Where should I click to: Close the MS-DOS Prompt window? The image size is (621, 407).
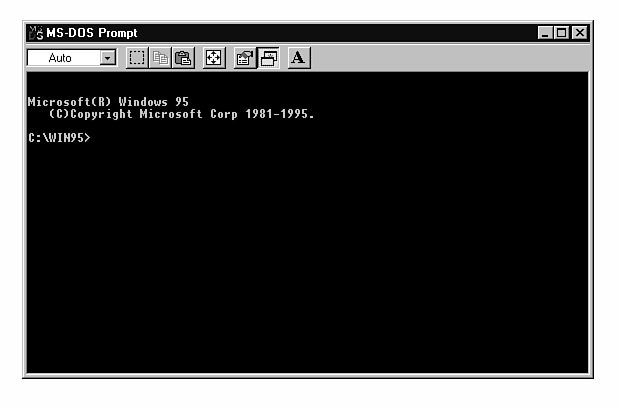pyautogui.click(x=580, y=33)
